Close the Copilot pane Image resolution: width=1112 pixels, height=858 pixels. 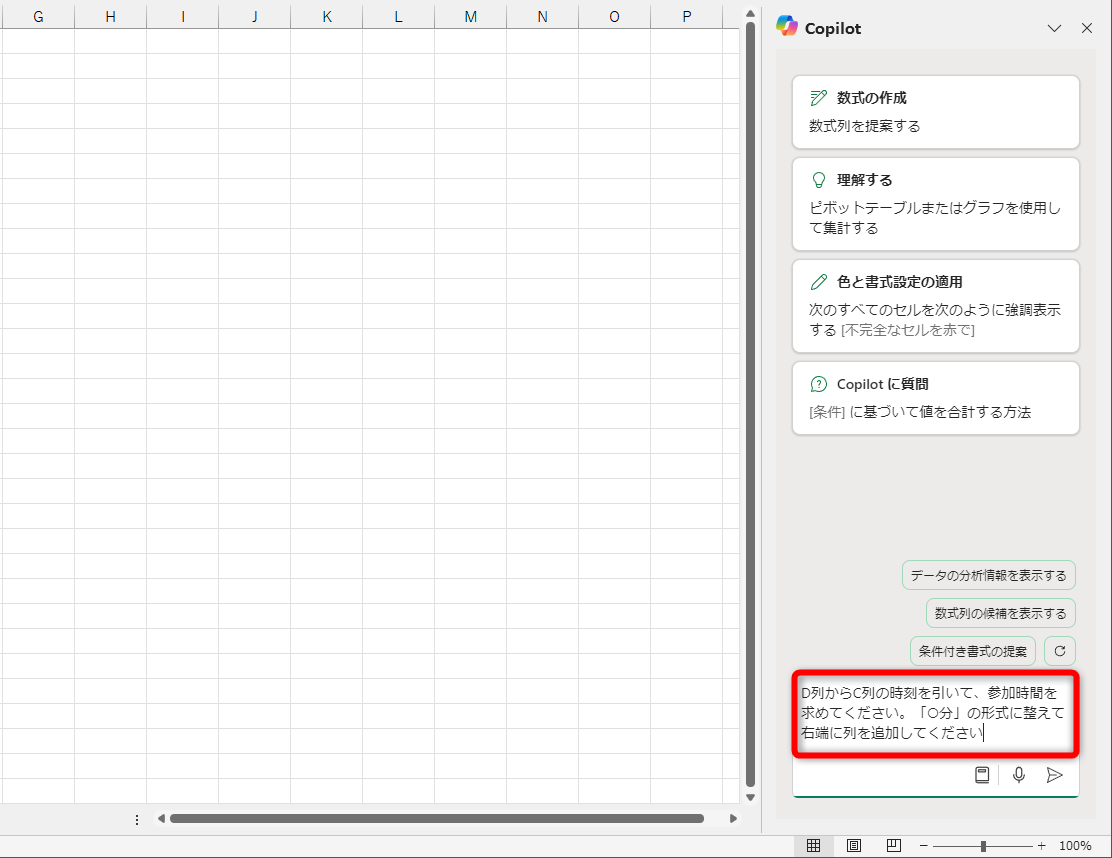point(1086,28)
